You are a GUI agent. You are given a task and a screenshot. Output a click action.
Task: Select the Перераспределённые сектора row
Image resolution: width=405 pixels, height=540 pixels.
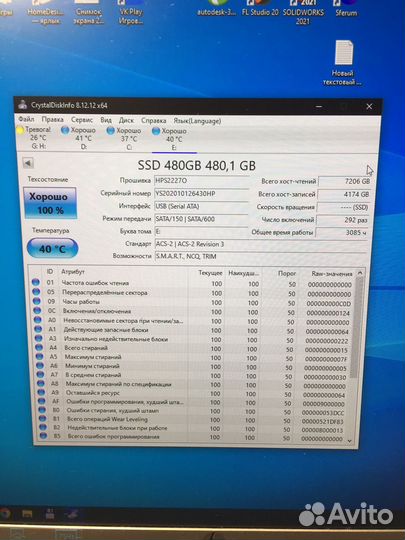pyautogui.click(x=193, y=293)
